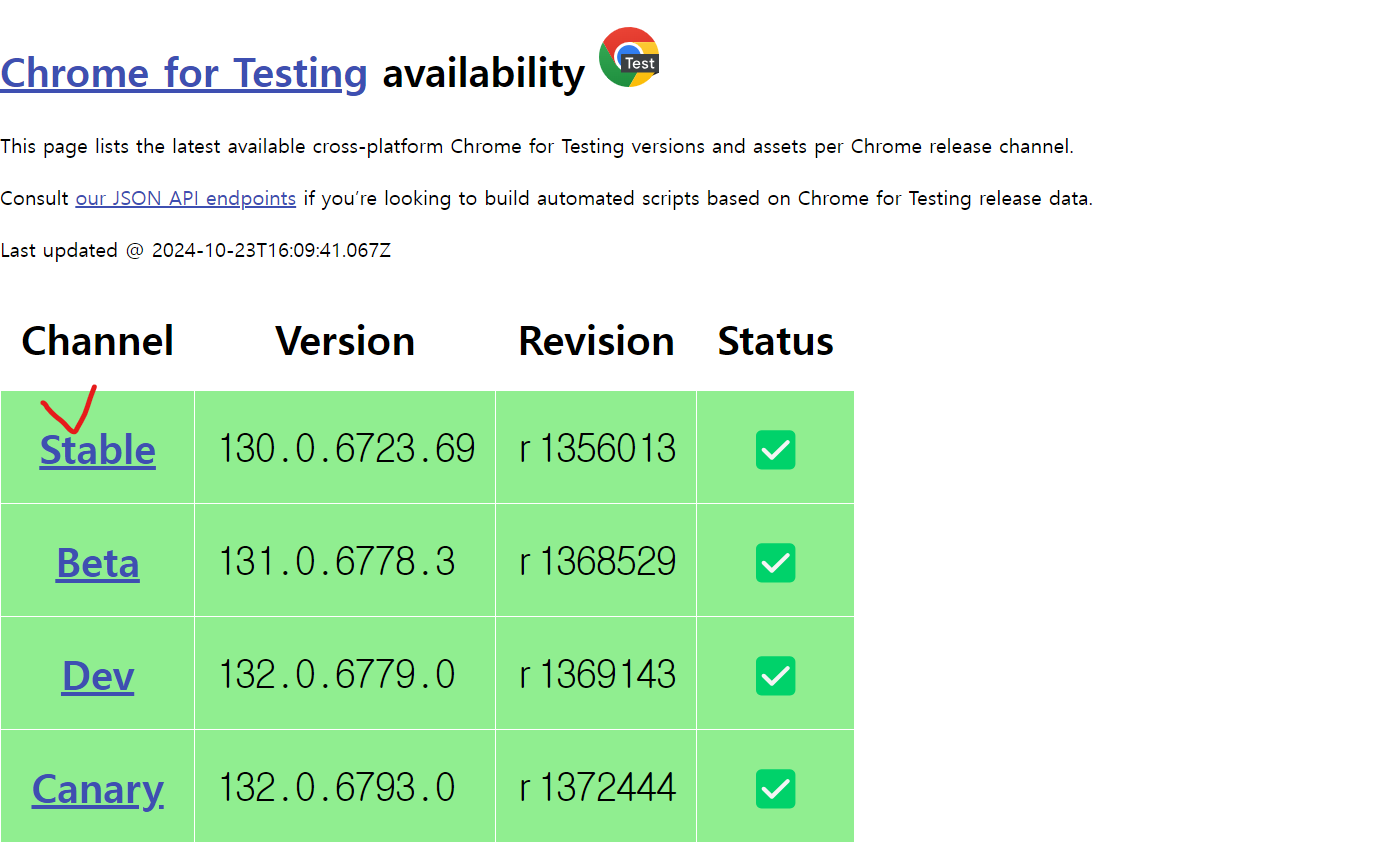The height and width of the screenshot is (845, 1387).
Task: Click the Status column header
Action: [776, 341]
